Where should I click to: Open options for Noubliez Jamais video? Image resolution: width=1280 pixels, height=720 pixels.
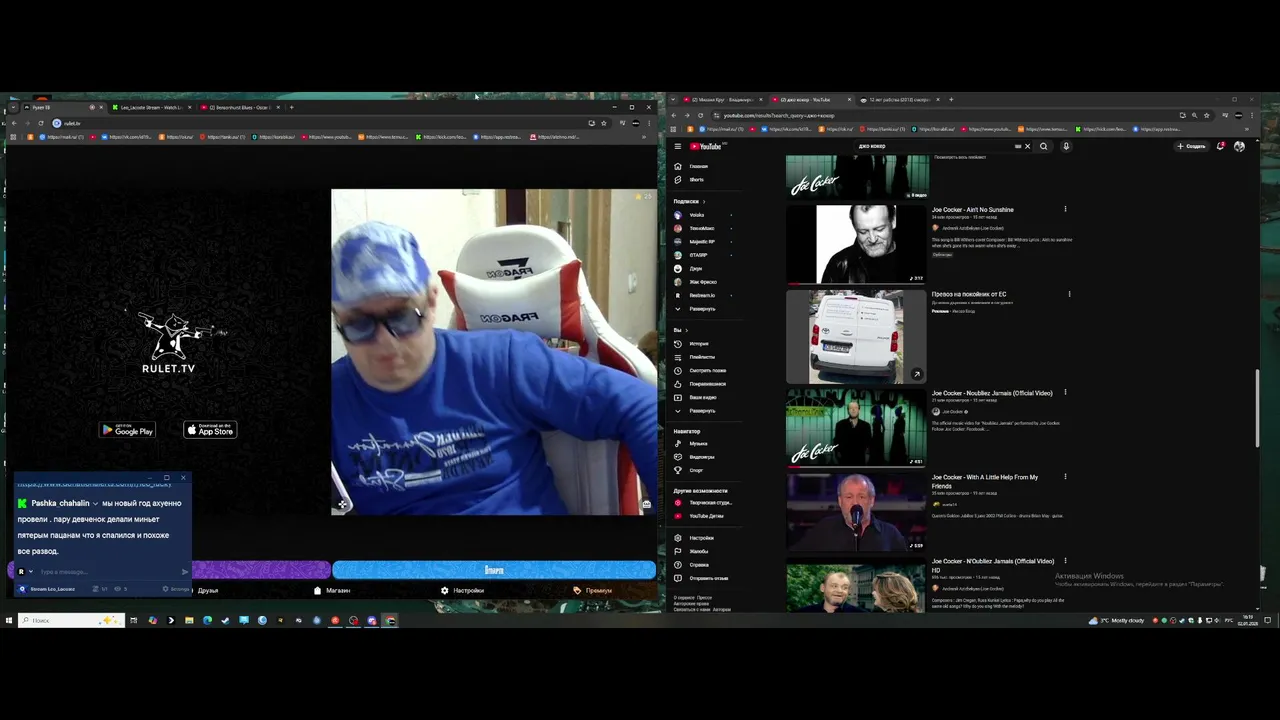[1065, 393]
